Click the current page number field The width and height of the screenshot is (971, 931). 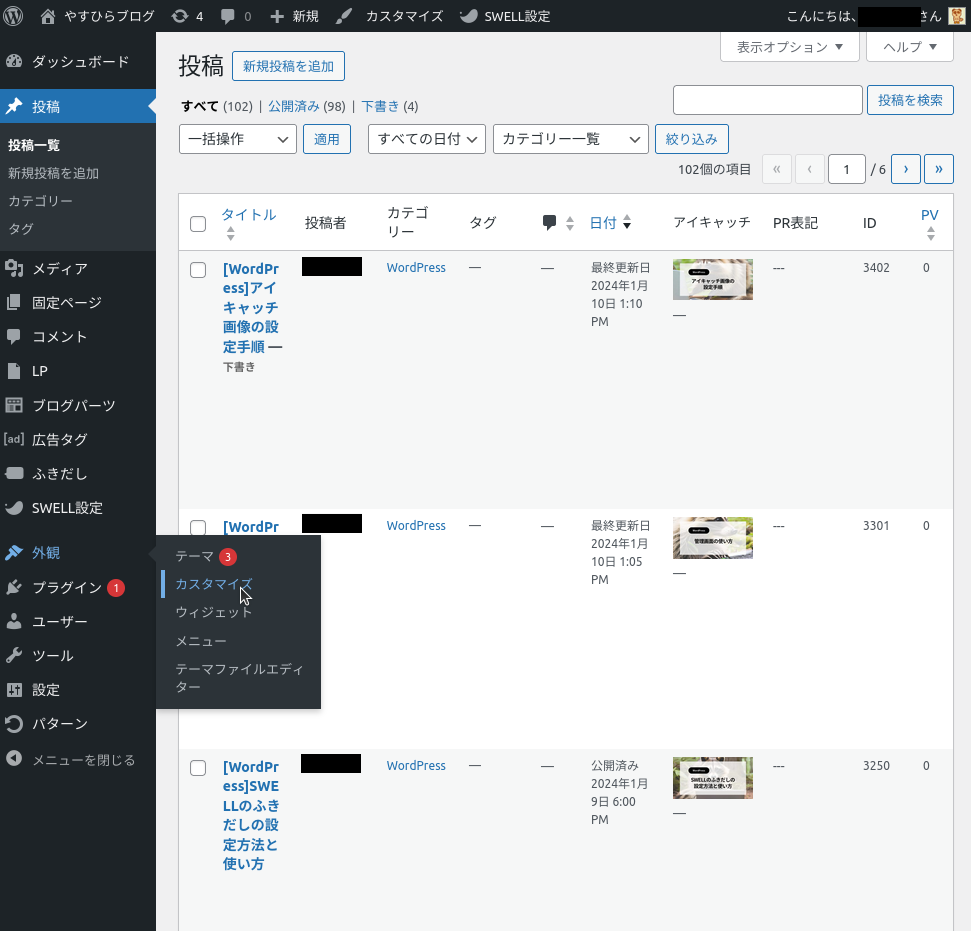(x=847, y=169)
